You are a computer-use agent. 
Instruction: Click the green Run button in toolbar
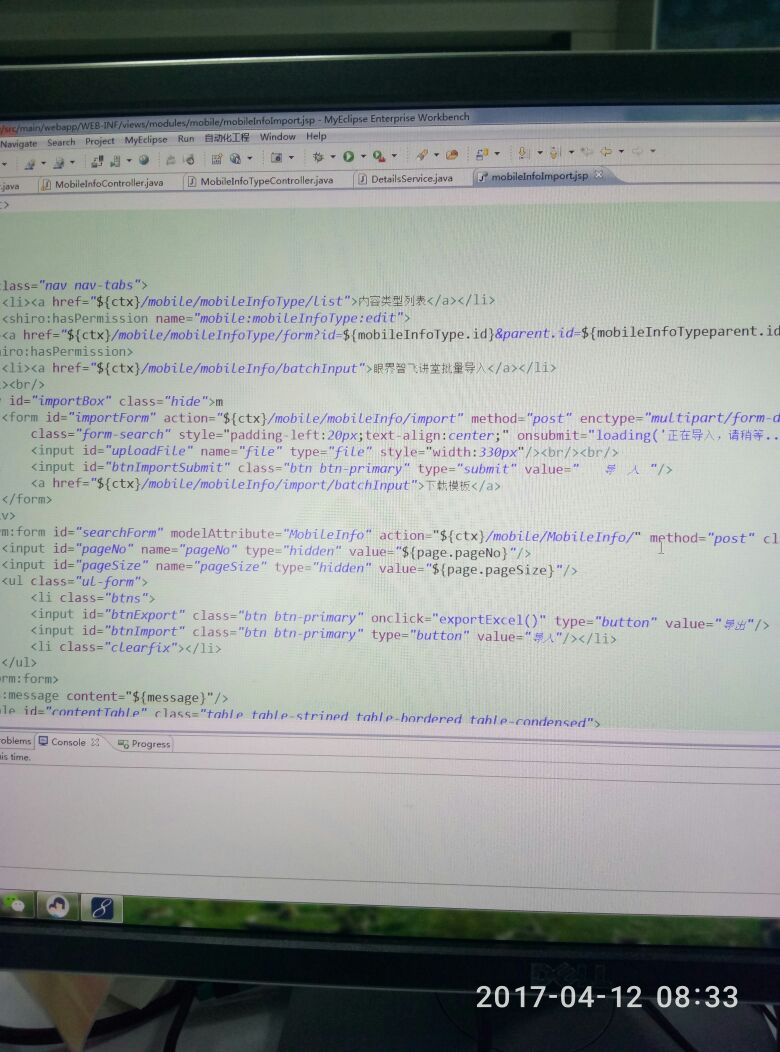348,157
